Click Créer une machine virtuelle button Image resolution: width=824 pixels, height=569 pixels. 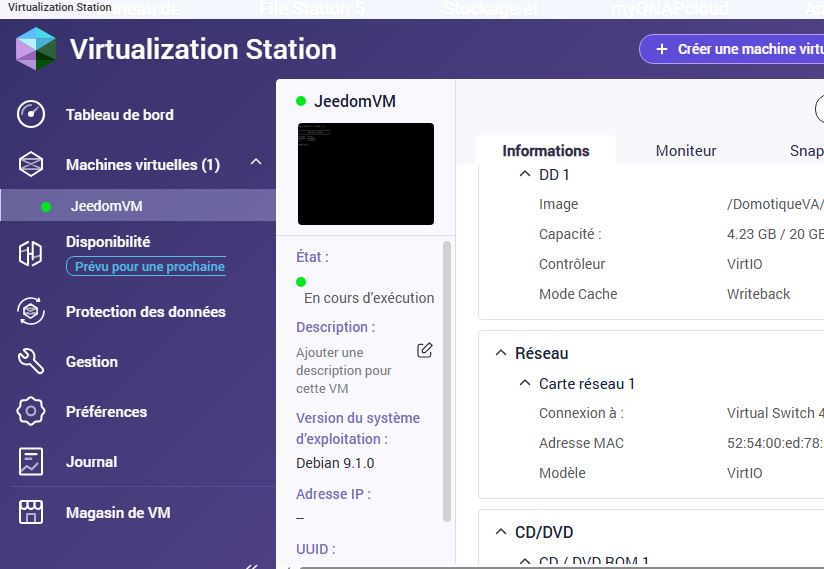pyautogui.click(x=732, y=49)
